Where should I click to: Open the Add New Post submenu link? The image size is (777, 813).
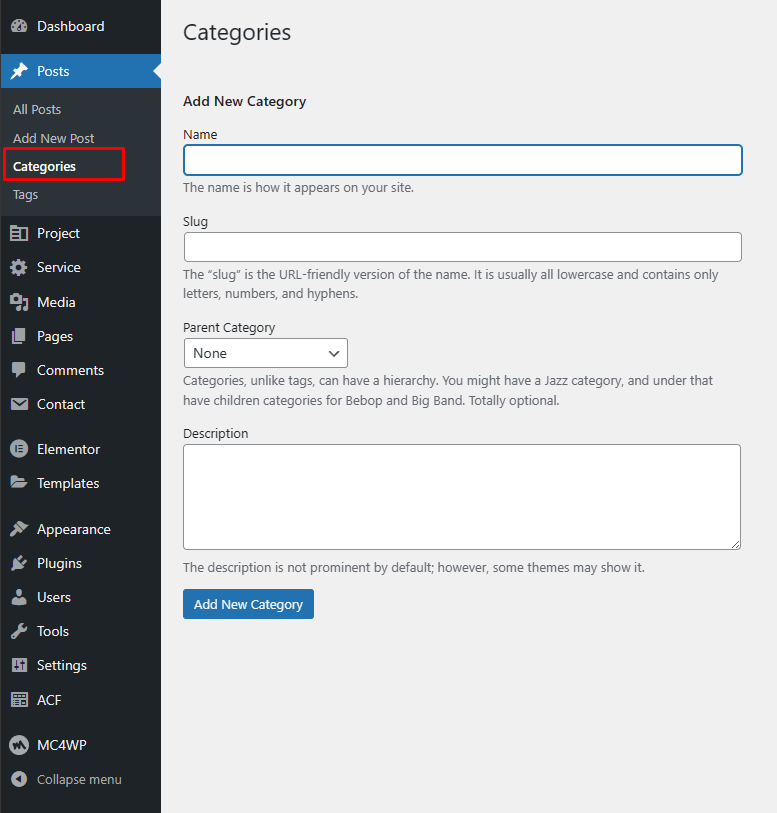(53, 138)
